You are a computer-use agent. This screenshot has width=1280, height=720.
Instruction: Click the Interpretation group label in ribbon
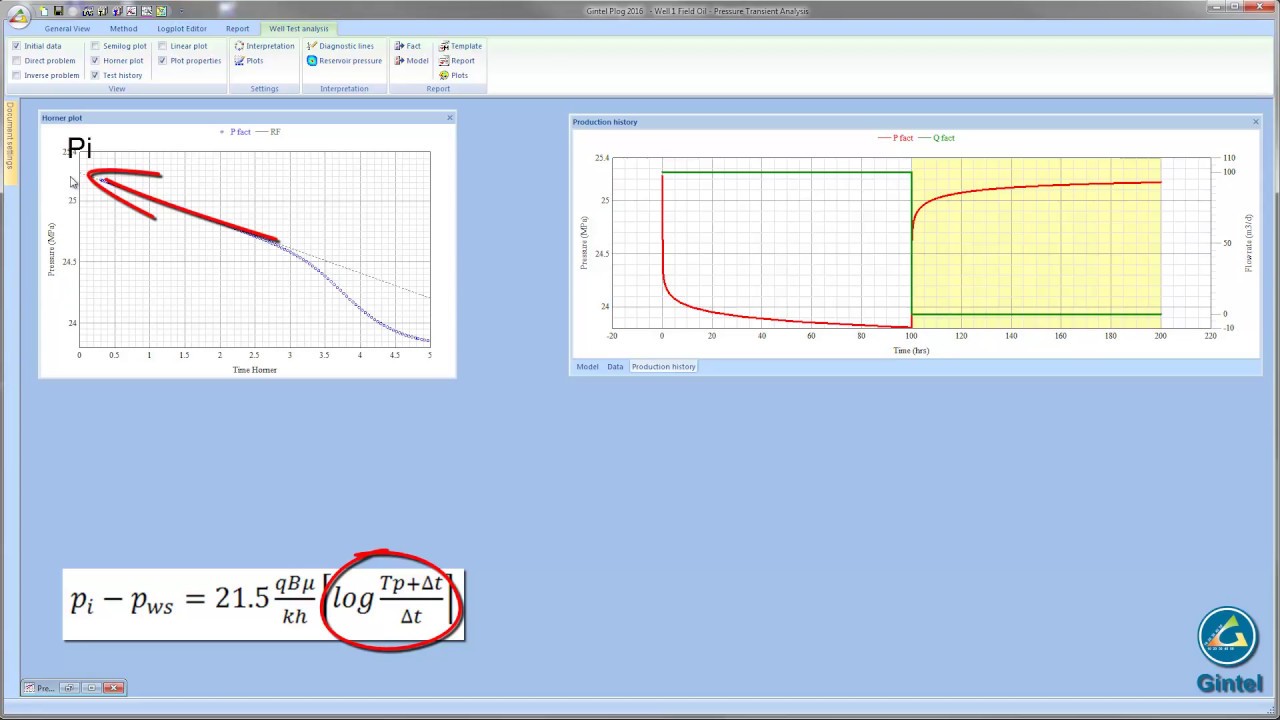344,89
